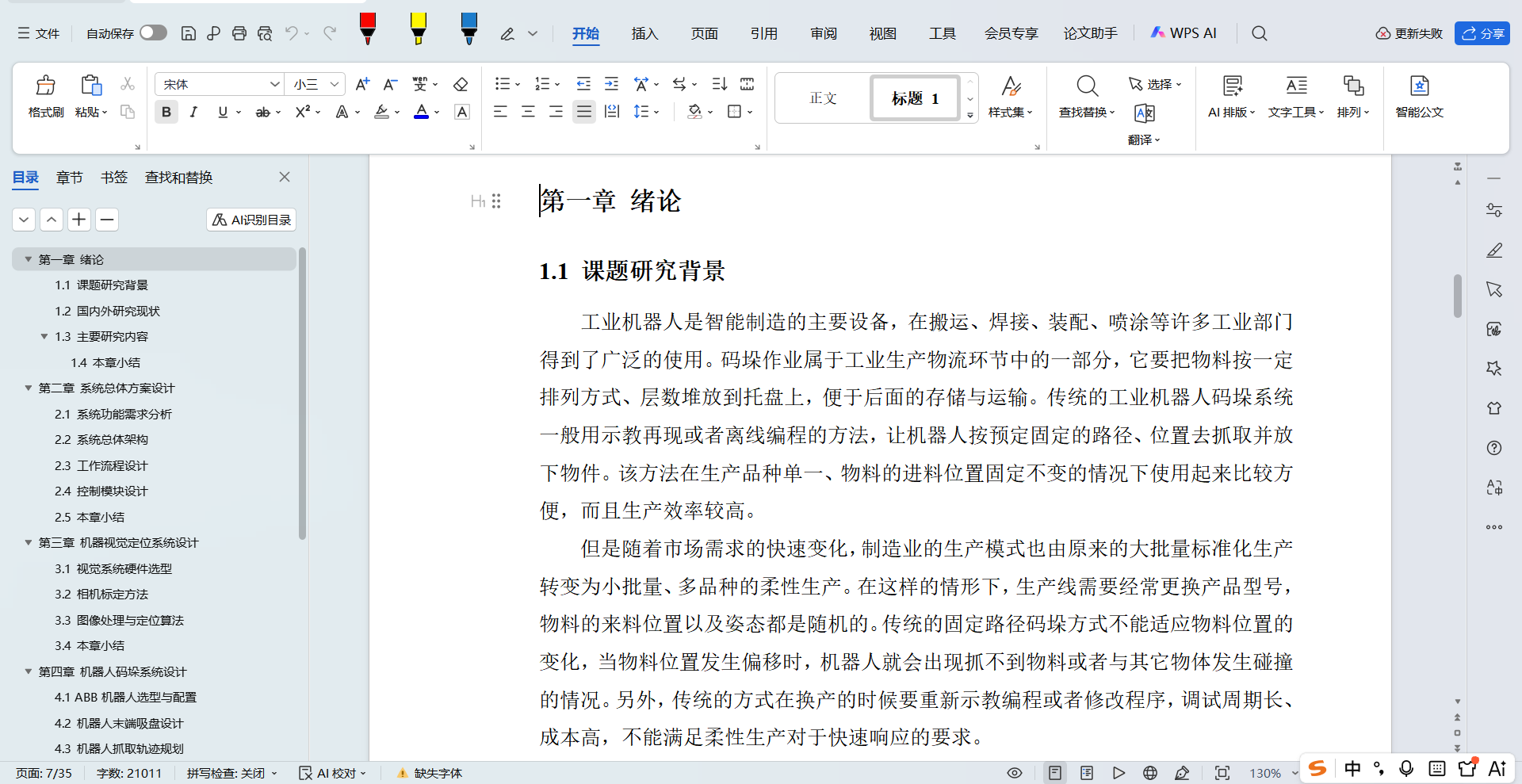Open the 文件 menu
This screenshot has height=784, width=1522.
39,33
